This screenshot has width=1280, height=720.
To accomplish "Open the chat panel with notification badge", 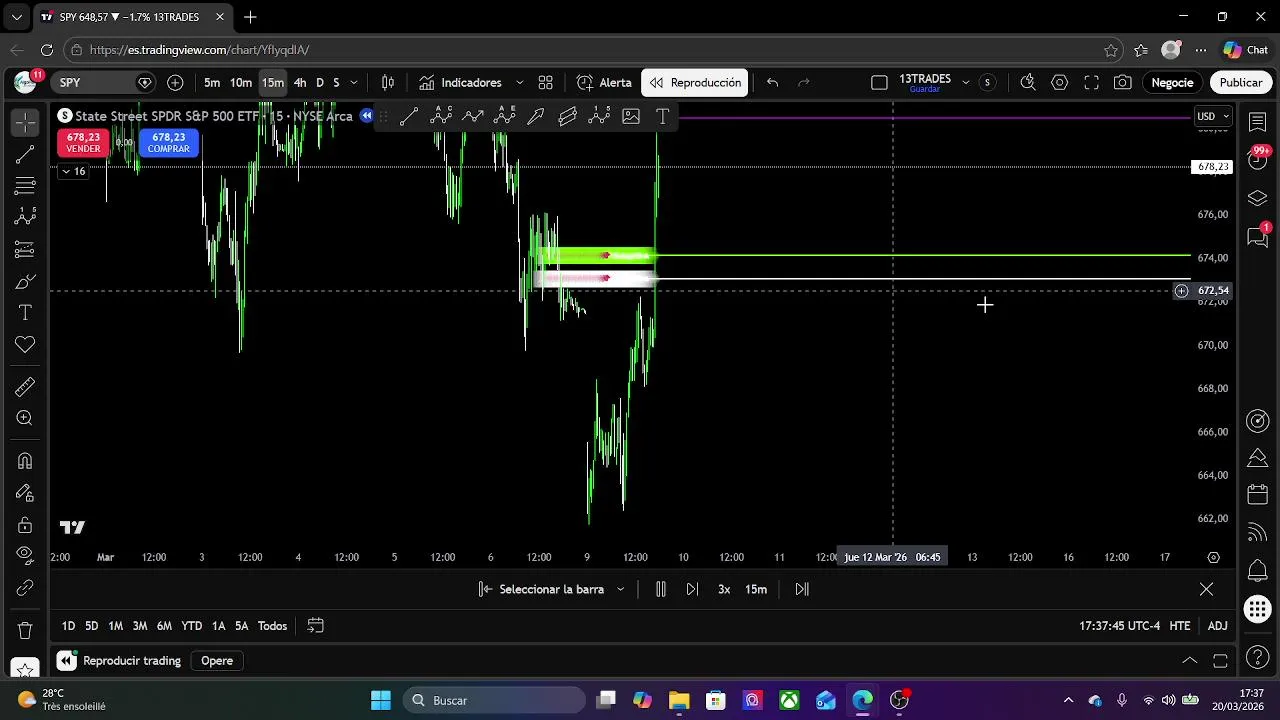I will point(1258,237).
